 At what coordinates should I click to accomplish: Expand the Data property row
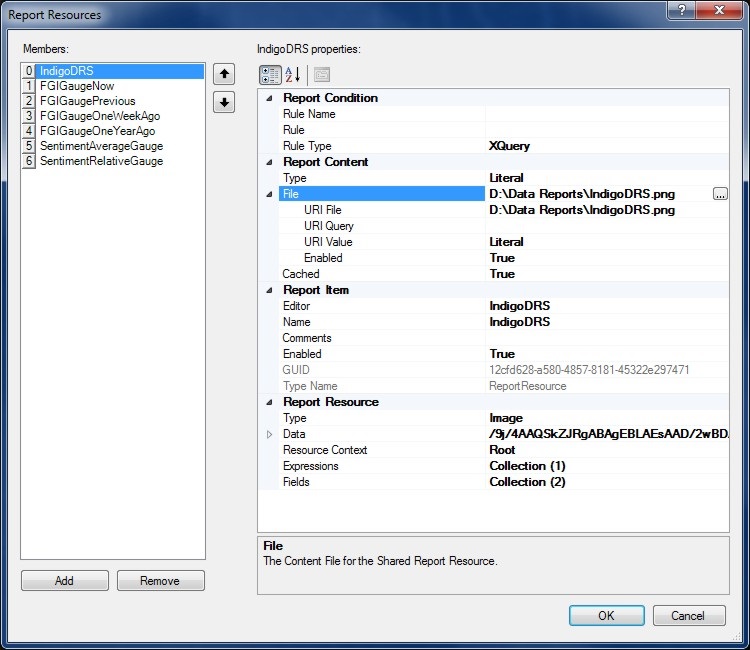pyautogui.click(x=269, y=434)
